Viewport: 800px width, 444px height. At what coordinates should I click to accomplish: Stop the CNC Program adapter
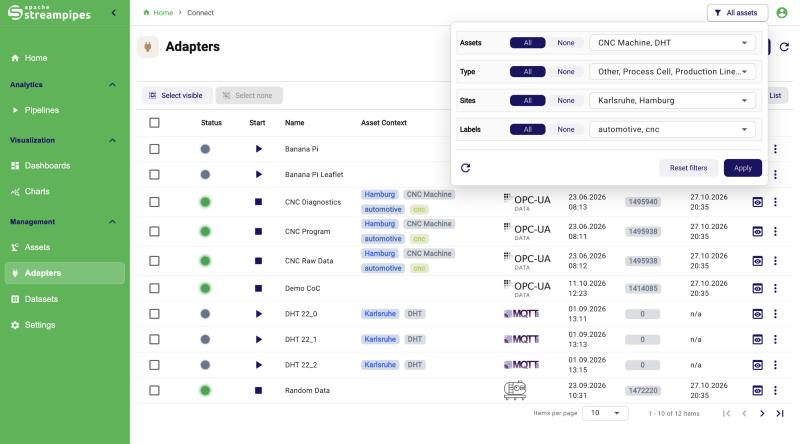pos(259,232)
